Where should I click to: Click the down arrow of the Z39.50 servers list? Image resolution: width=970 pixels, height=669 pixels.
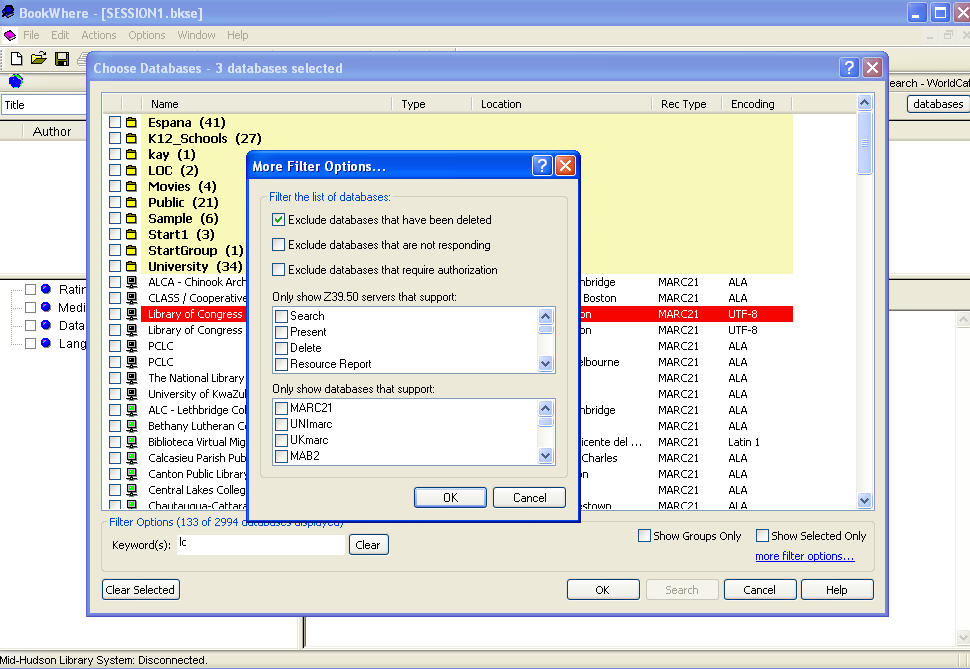coord(545,364)
